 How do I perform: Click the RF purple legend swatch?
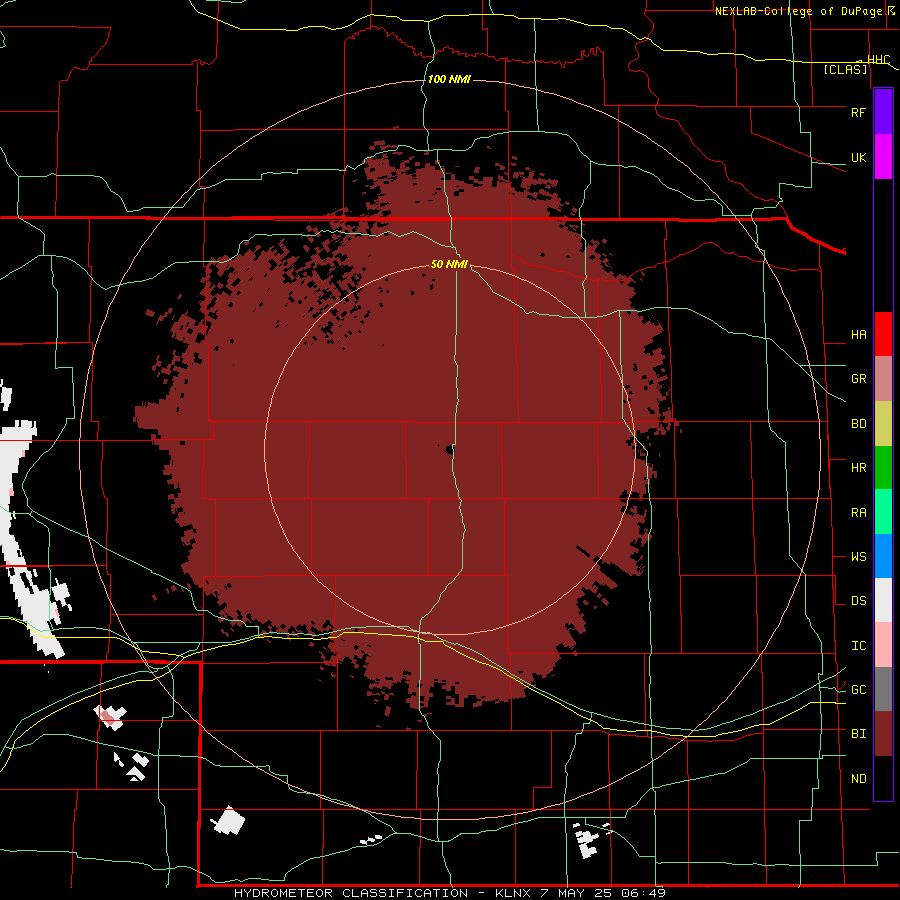coord(883,112)
